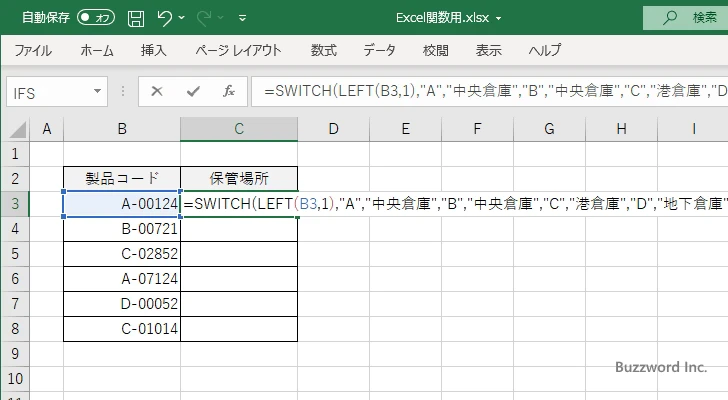Select row 3 header

15,204
